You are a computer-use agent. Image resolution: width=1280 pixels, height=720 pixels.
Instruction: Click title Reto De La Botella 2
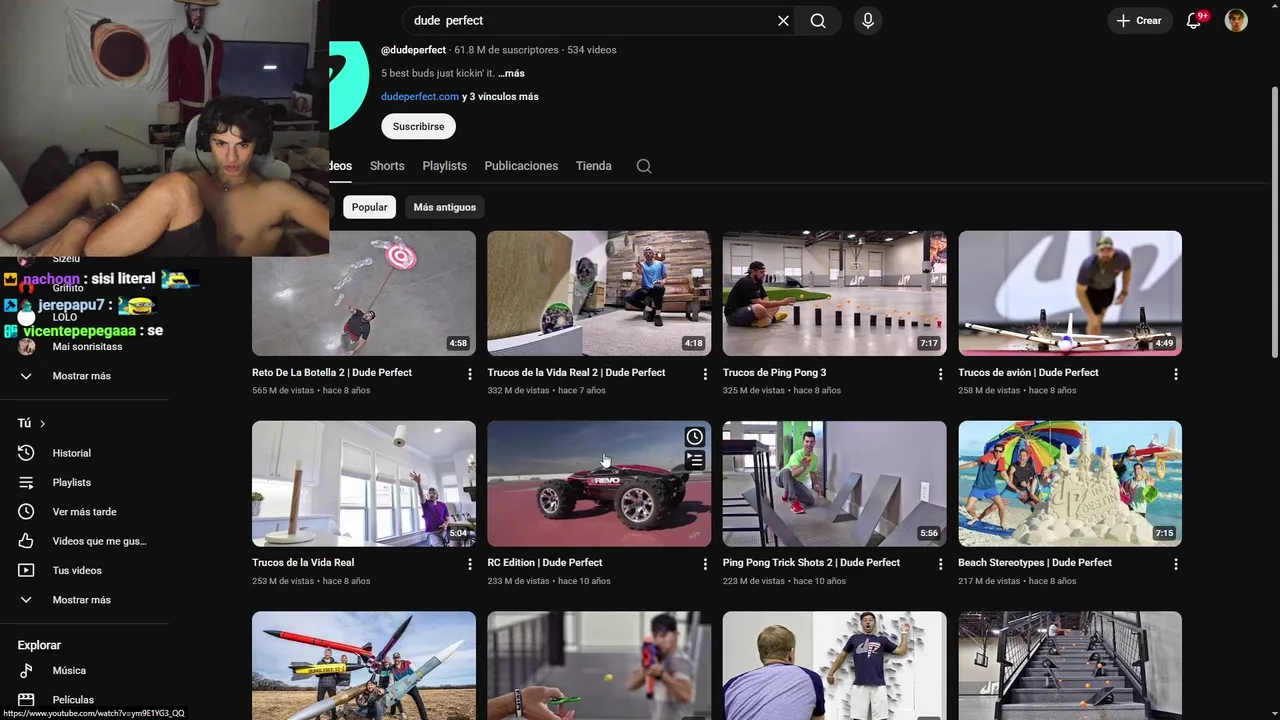[x=332, y=373]
